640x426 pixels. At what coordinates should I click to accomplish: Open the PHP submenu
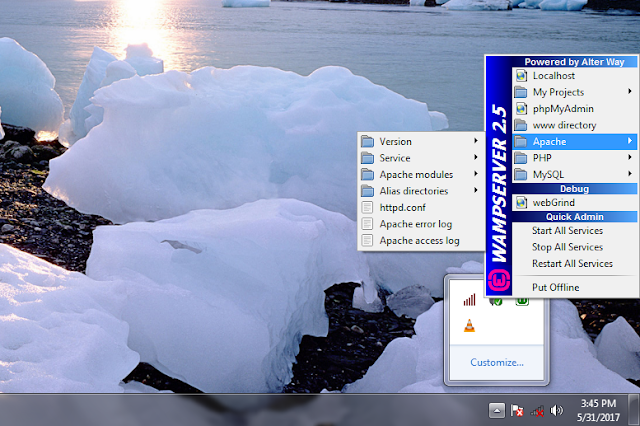pos(575,158)
